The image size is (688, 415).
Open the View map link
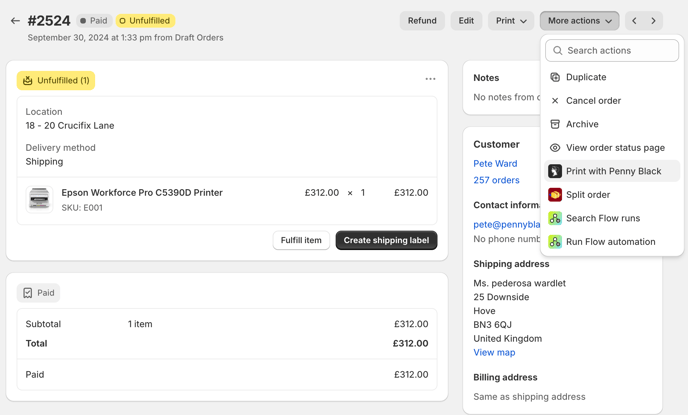(494, 353)
